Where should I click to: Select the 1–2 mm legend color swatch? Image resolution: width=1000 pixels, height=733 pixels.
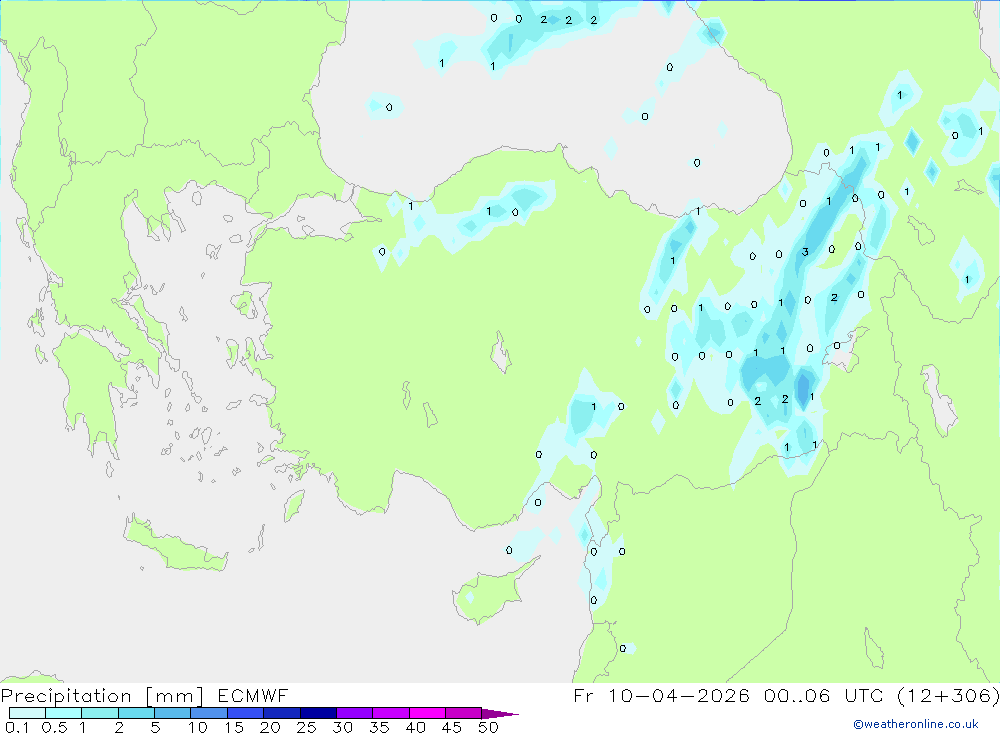point(100,713)
